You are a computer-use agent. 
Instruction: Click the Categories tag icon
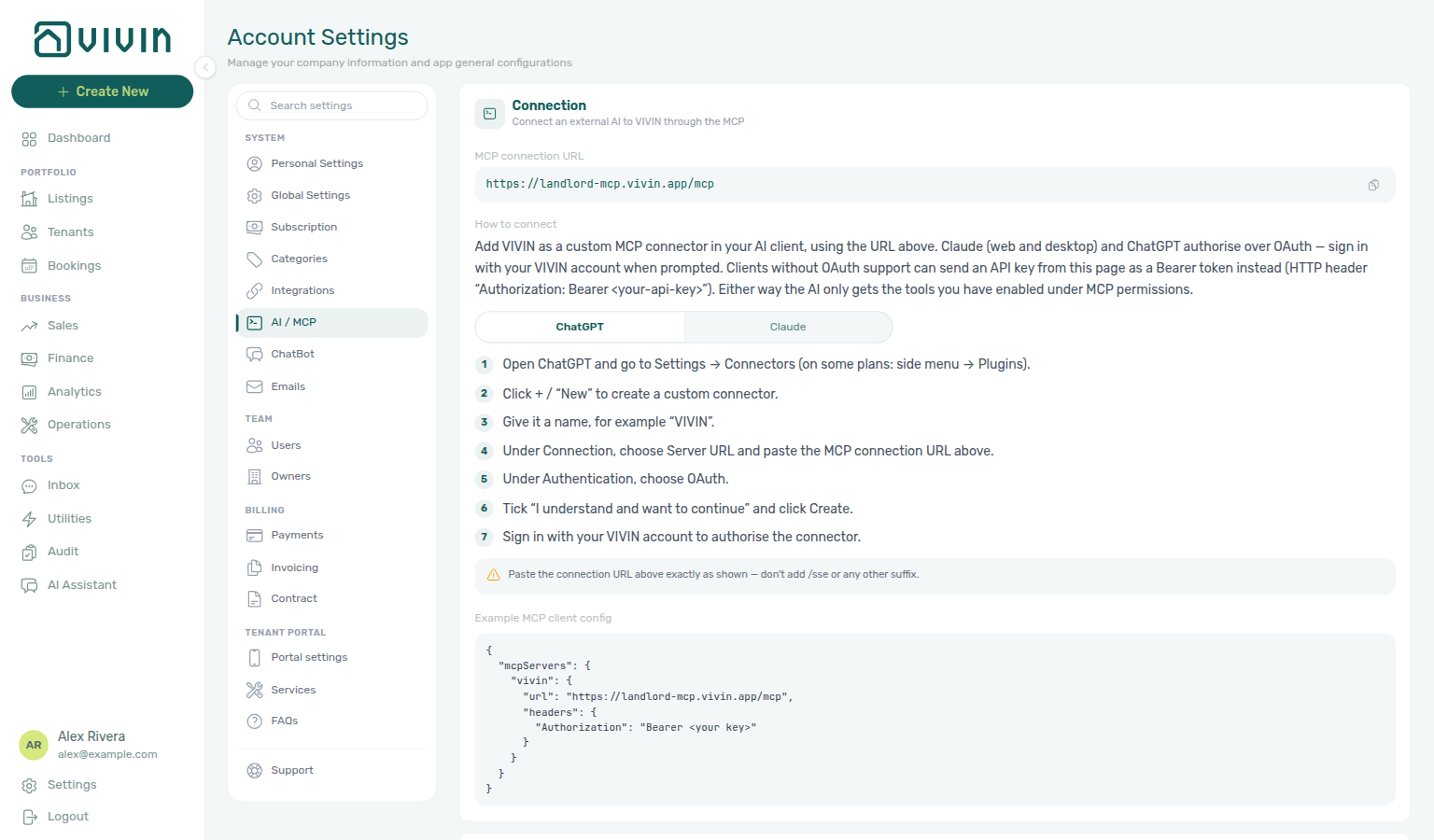click(254, 259)
